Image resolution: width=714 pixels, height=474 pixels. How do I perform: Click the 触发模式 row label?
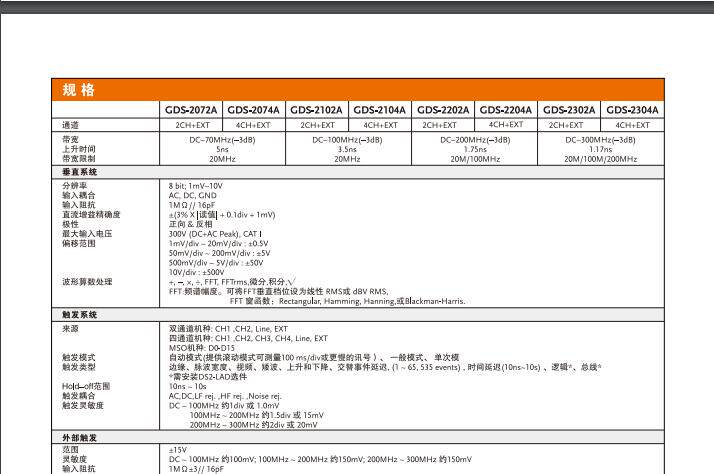point(79,357)
